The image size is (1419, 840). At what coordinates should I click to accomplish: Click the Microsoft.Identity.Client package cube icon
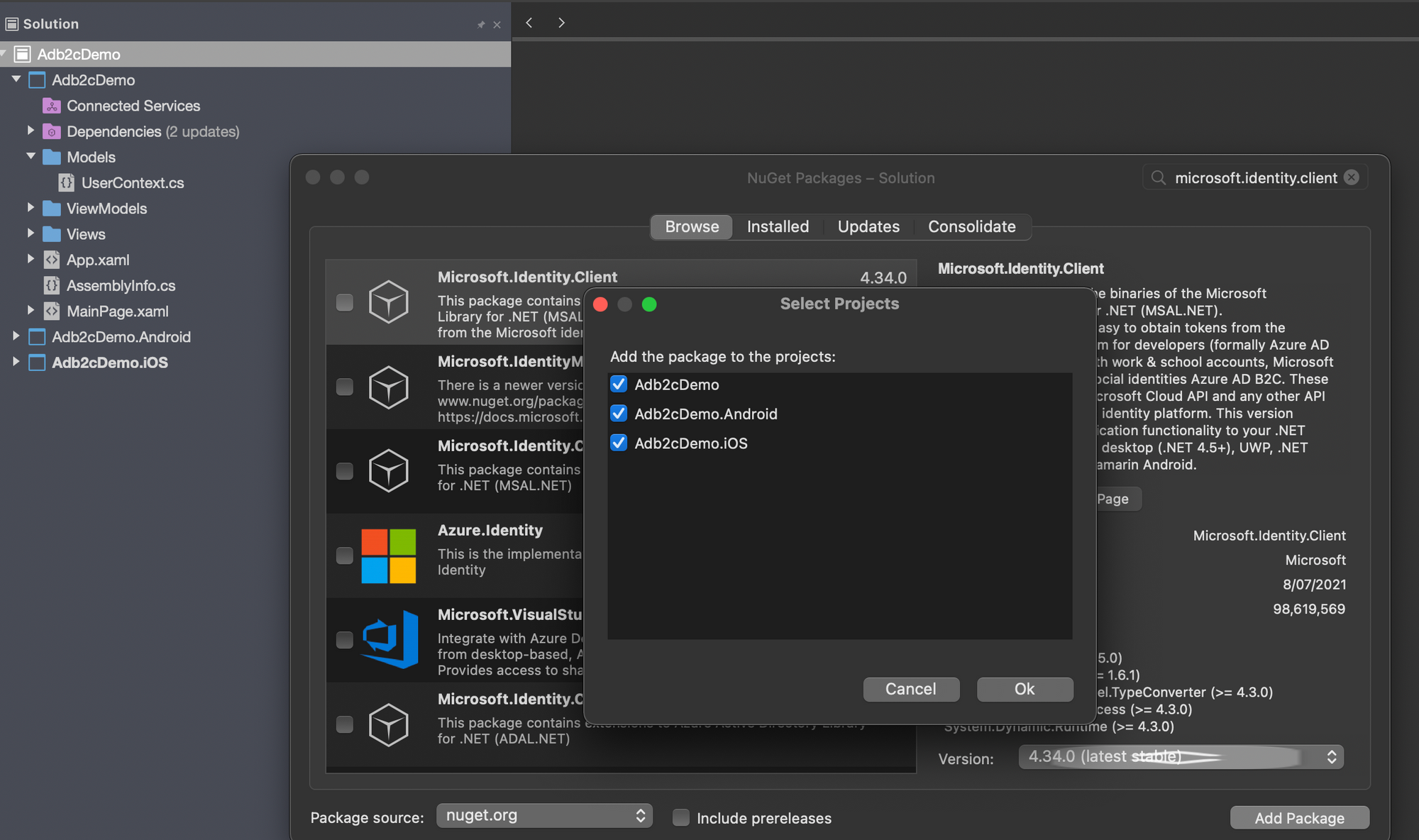tap(388, 302)
